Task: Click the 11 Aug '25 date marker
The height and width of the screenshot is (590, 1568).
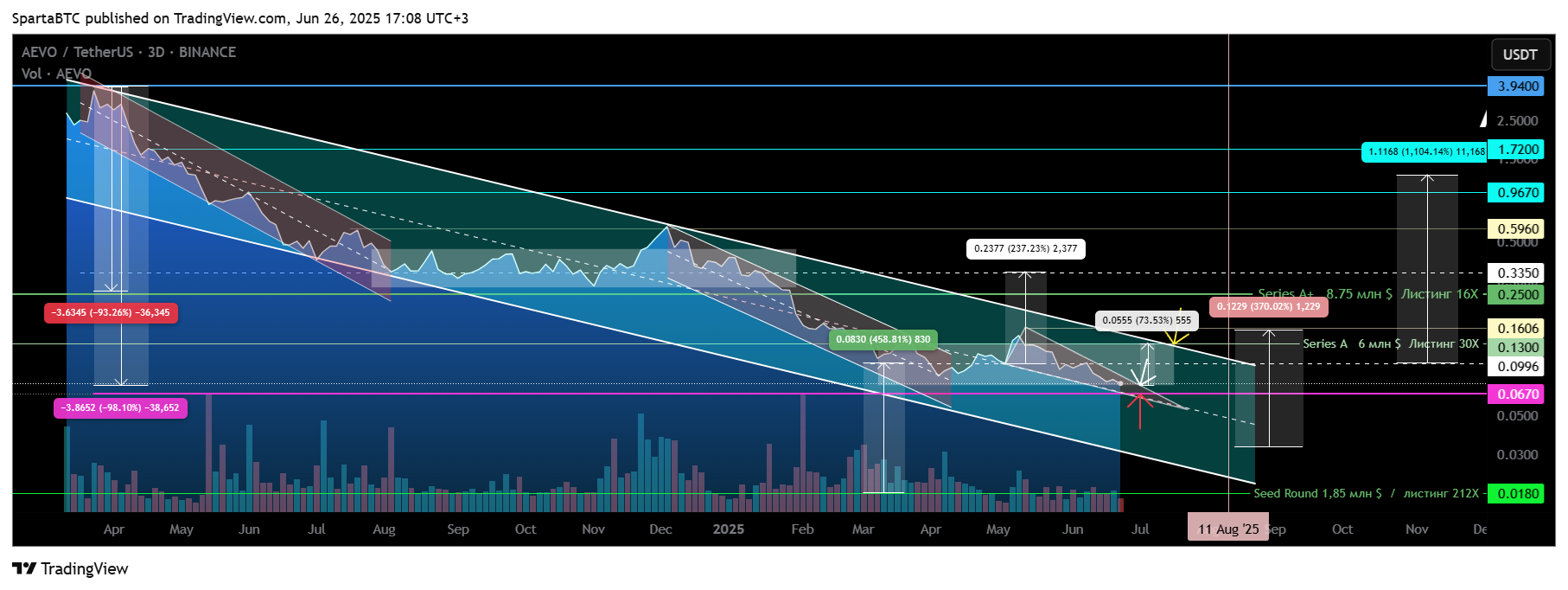Action: coord(1228,529)
